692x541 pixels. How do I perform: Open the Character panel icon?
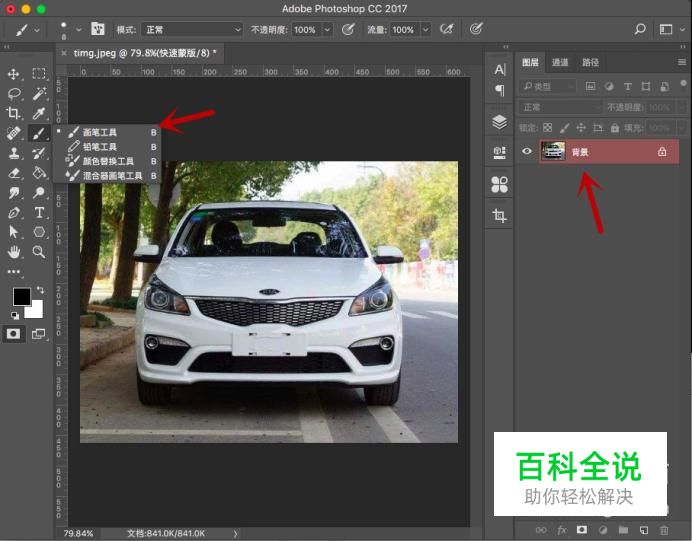pyautogui.click(x=500, y=69)
